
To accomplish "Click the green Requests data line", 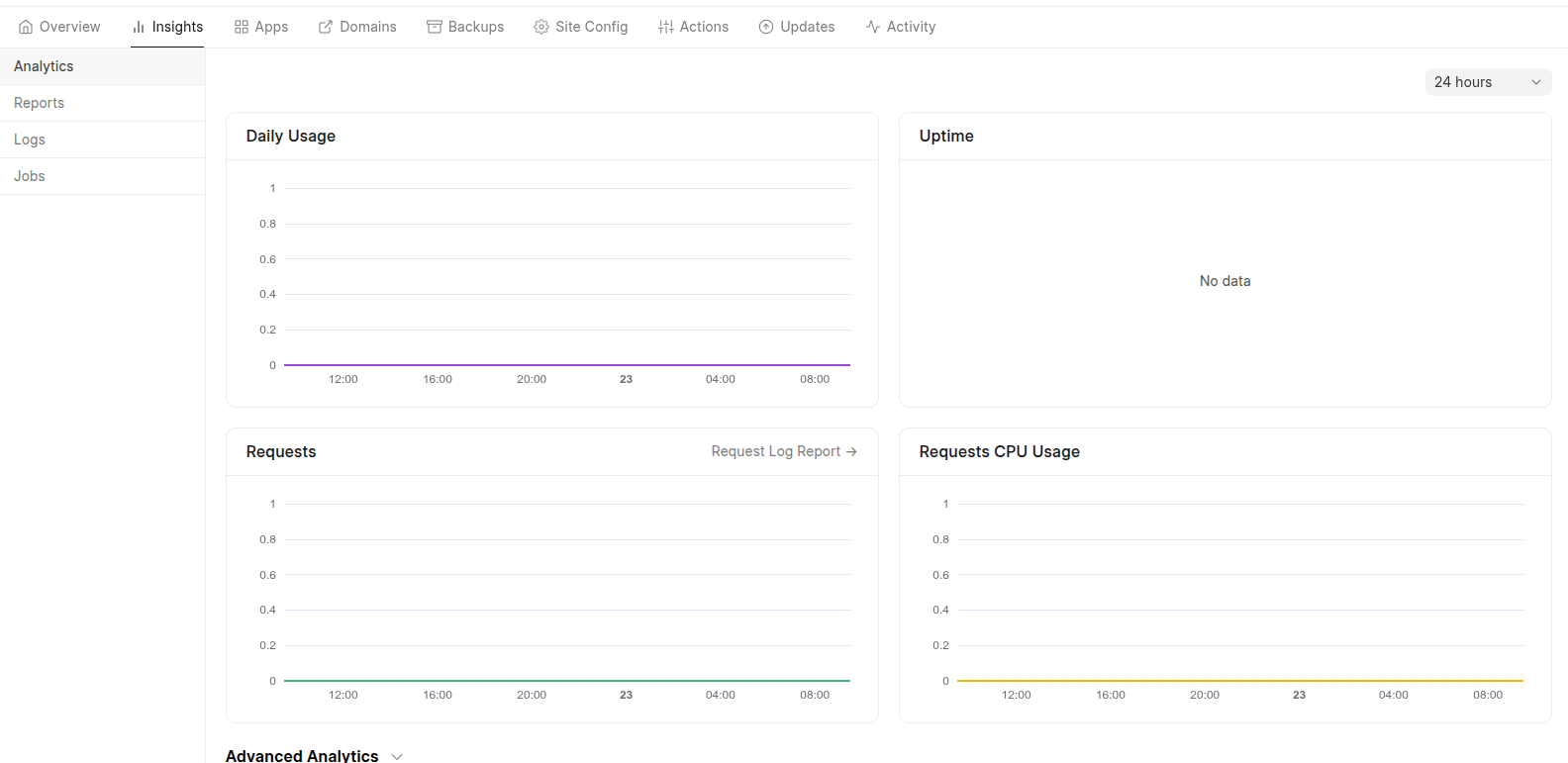I will point(567,681).
